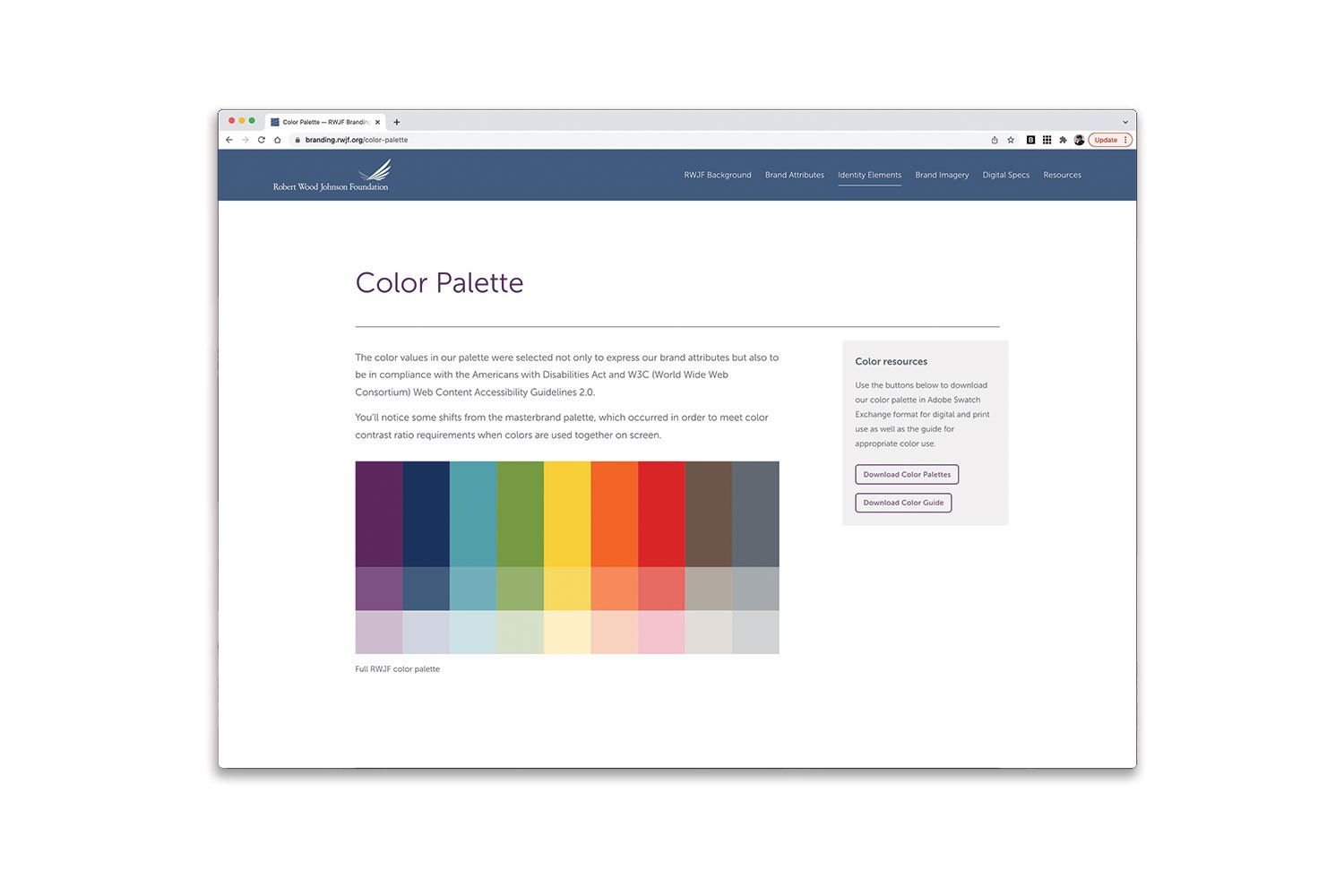Screen dimensions: 1344x896
Task: Open the Identity Elements menu
Action: [869, 175]
